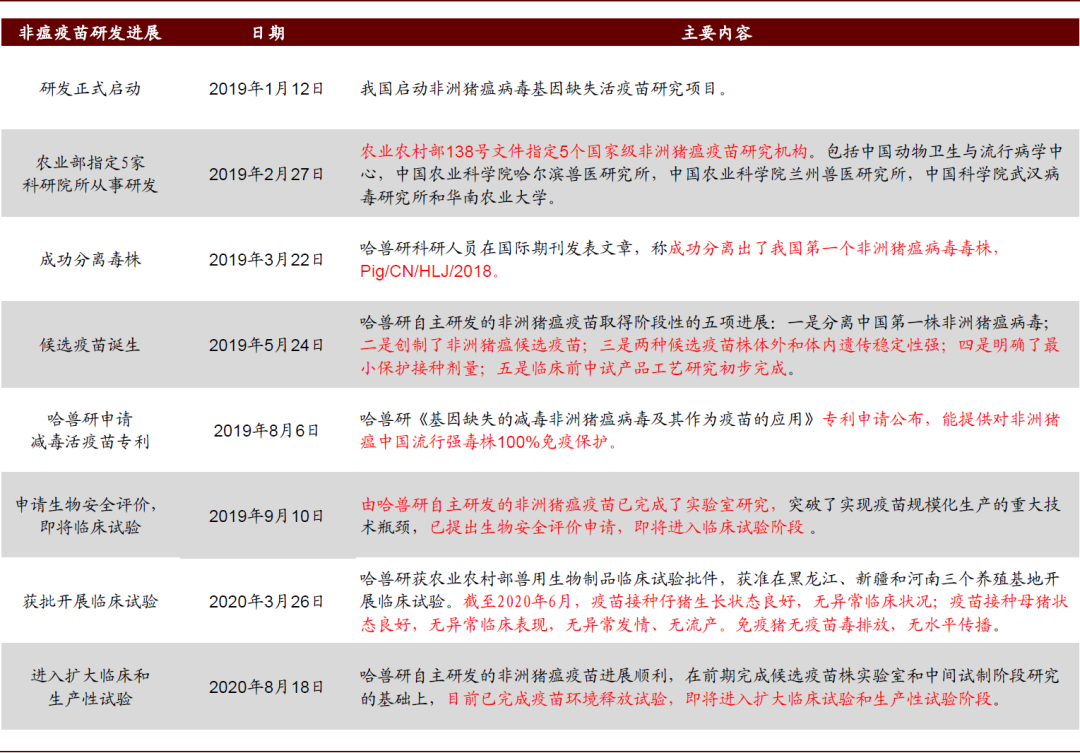Screen dimensions: 1080x753
Task: Click red text '瘟中国流行强毒株100%免疫保护'
Action: 484,442
